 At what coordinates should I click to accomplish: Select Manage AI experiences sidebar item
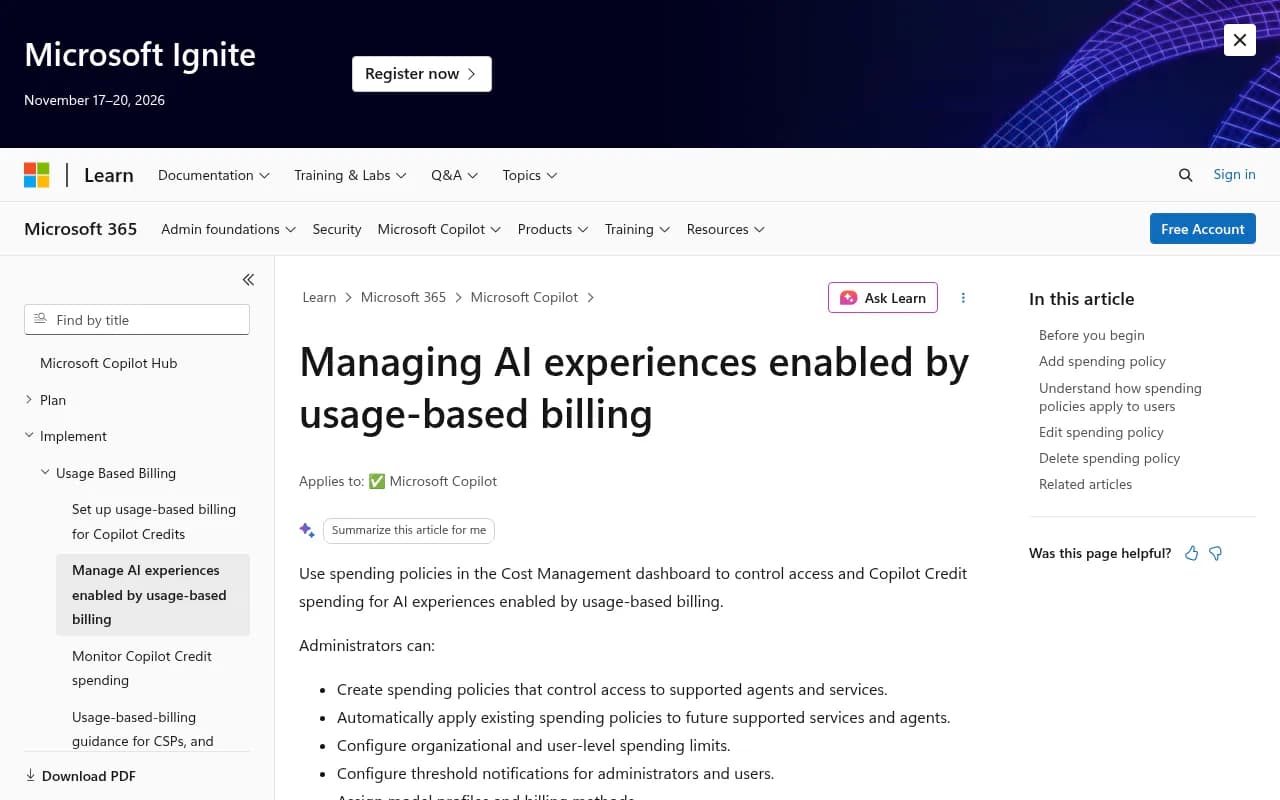coord(153,595)
